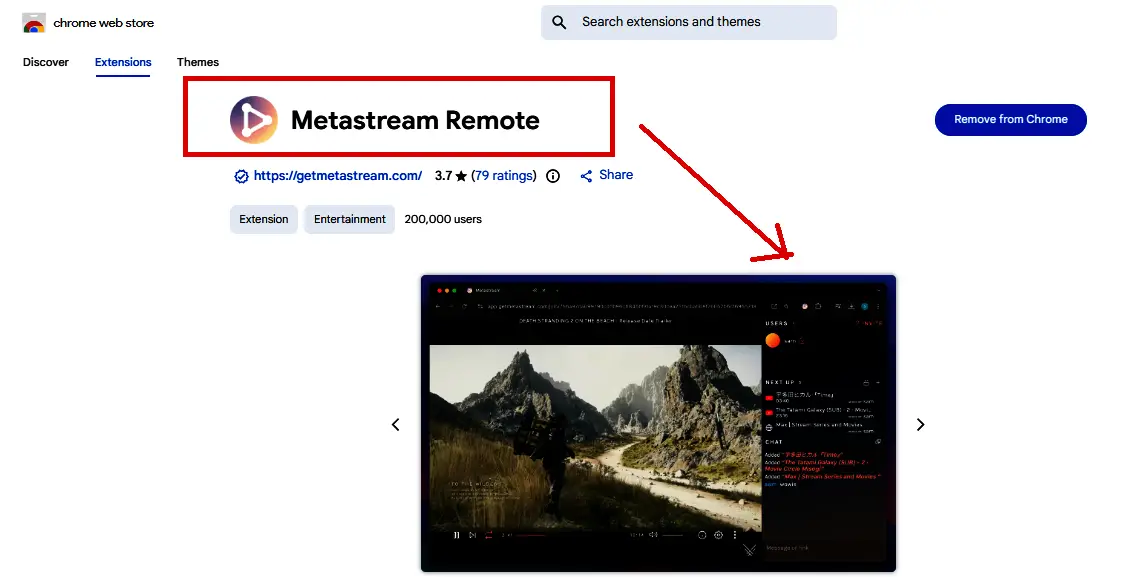Image resolution: width=1136 pixels, height=585 pixels.
Task: Select the Extensions tab
Action: (x=123, y=62)
